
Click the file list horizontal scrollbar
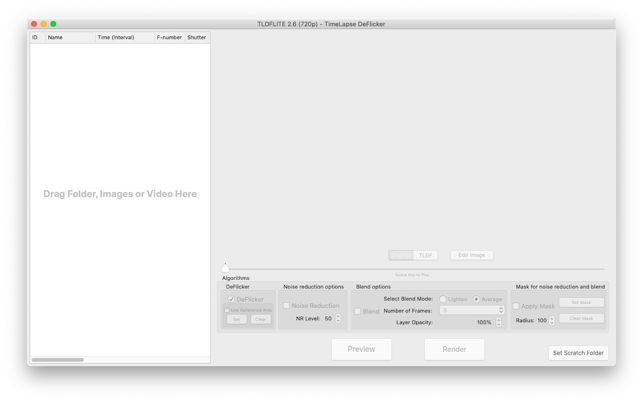[58, 360]
